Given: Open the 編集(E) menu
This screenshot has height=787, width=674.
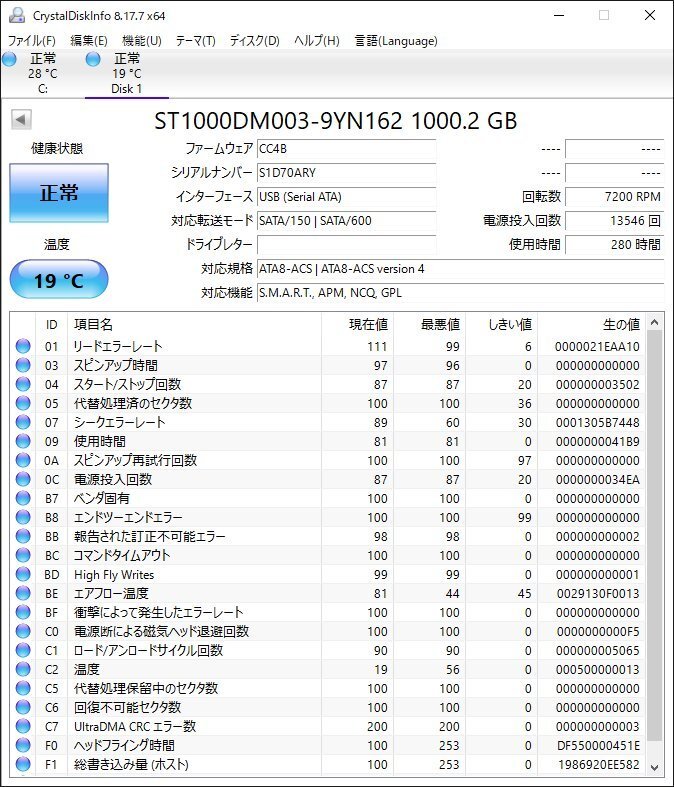Looking at the screenshot, I should click(89, 41).
